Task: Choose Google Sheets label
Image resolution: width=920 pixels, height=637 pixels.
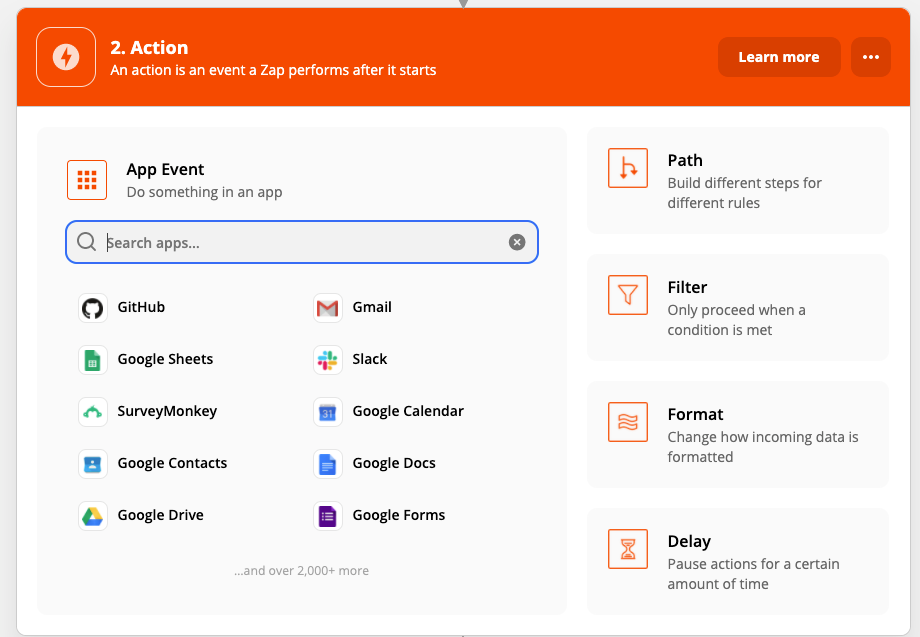Action: click(x=165, y=359)
